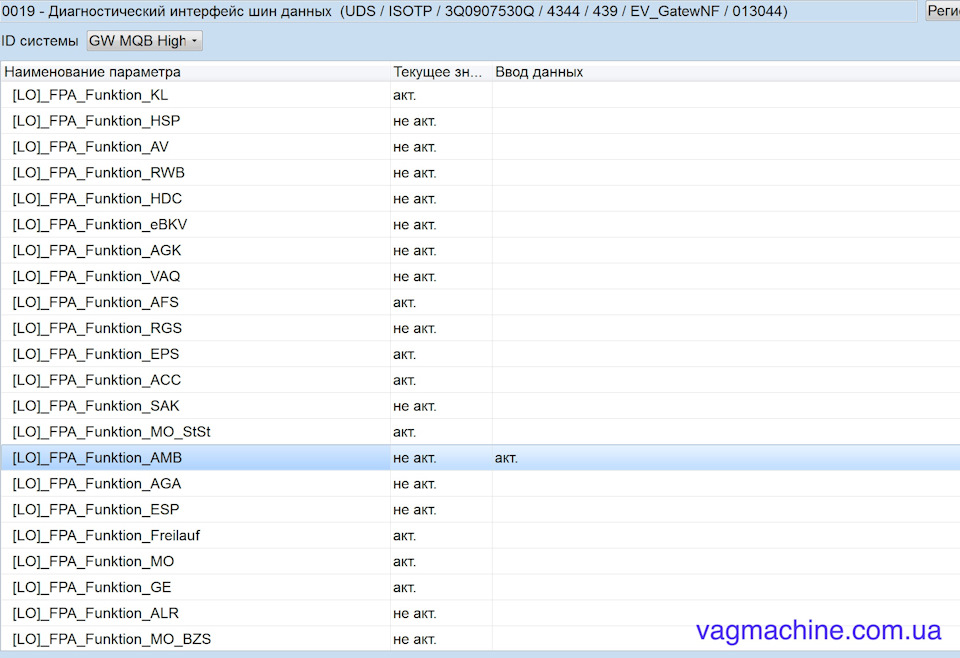Viewport: 960px width, 658px height.
Task: Click the highlighted [LO]_FPA_Funktion_AMB parameter name
Action: point(97,458)
